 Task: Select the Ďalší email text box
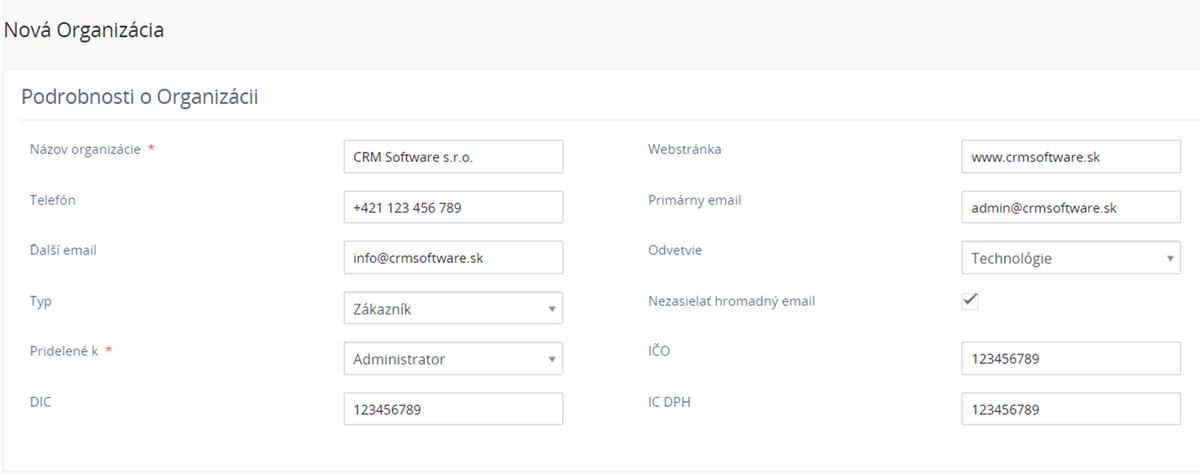[453, 257]
